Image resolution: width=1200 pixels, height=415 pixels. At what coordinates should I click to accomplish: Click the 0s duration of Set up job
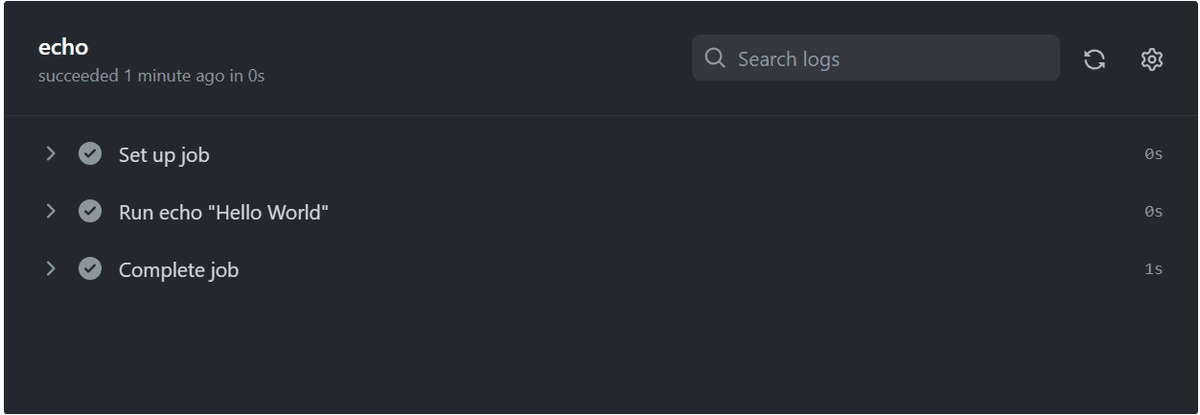1154,155
